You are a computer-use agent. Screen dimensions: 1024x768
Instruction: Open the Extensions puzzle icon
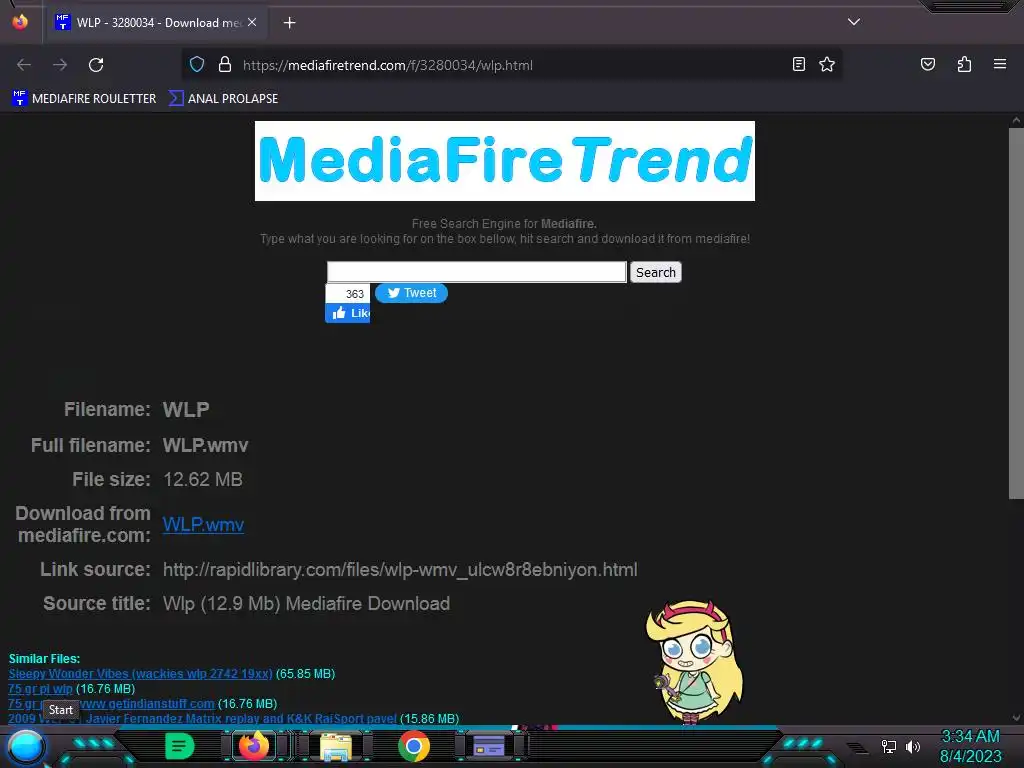pyautogui.click(x=964, y=64)
